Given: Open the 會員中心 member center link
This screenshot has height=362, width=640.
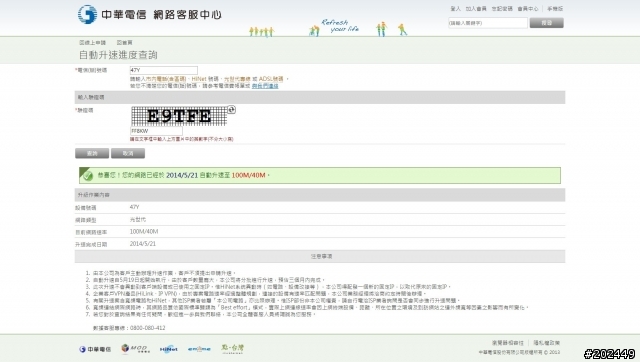Looking at the screenshot, I should pos(528,9).
